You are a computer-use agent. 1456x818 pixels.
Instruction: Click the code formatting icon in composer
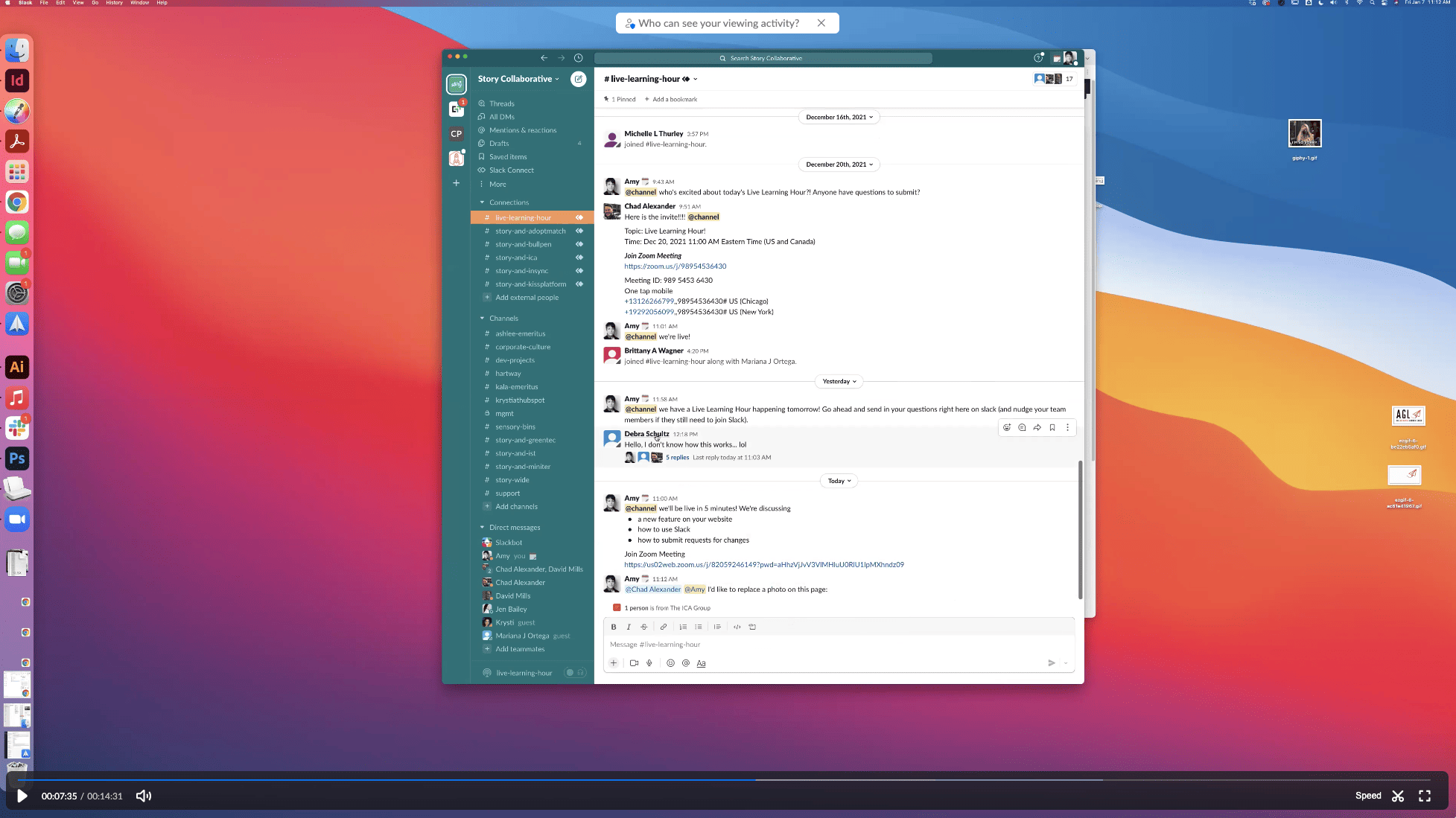tap(737, 627)
